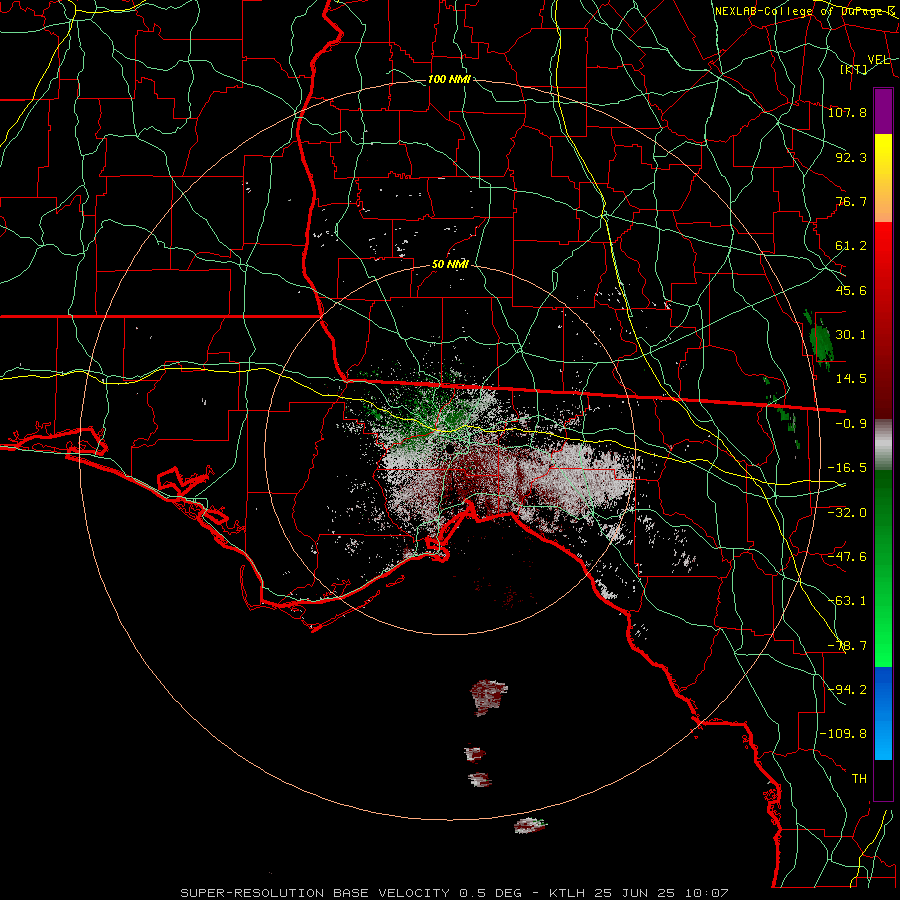This screenshot has height=900, width=900.
Task: Pick the gray near-zero segment of the color bar
Action: coord(883,445)
